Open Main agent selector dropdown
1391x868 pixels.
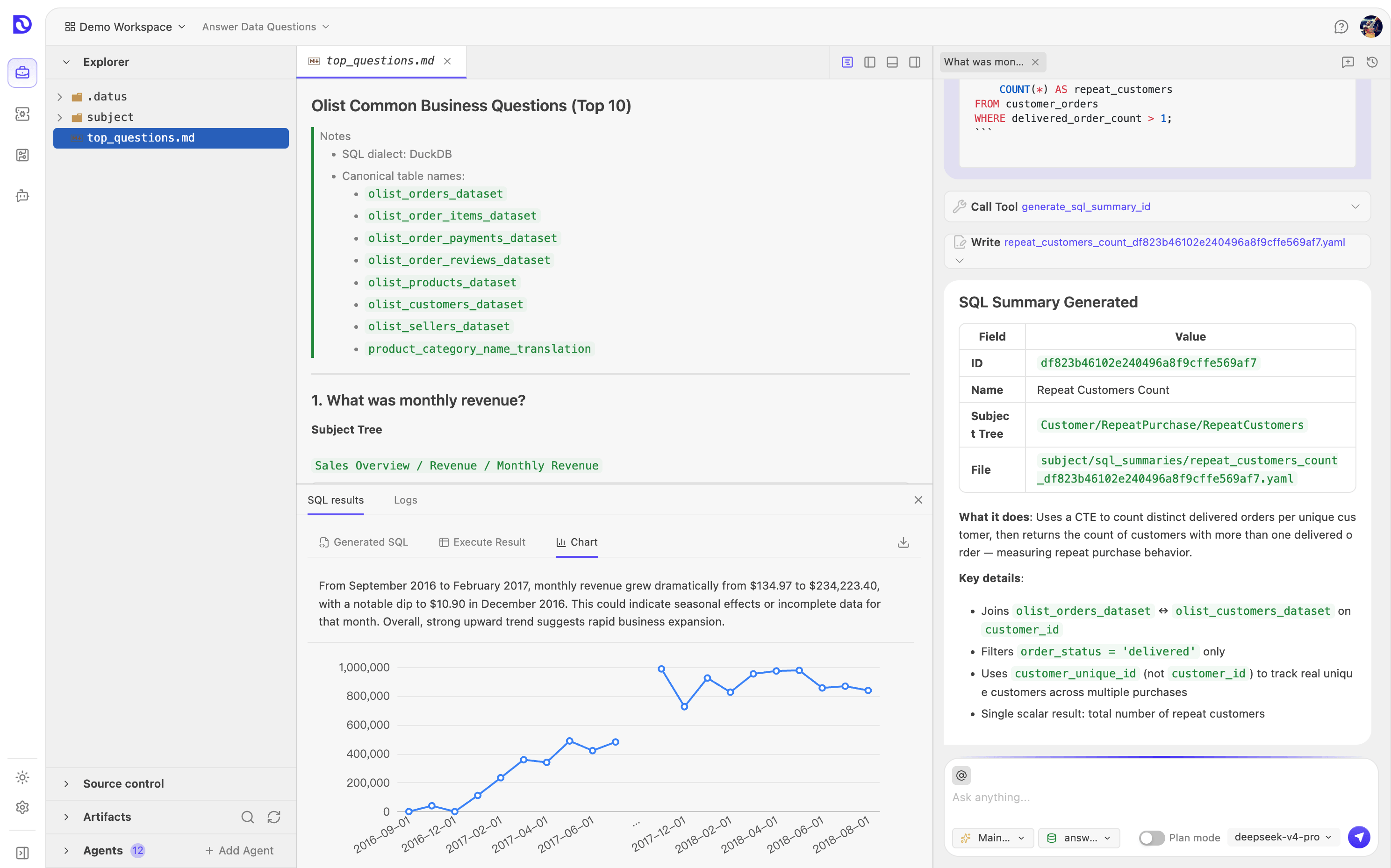pyautogui.click(x=993, y=838)
